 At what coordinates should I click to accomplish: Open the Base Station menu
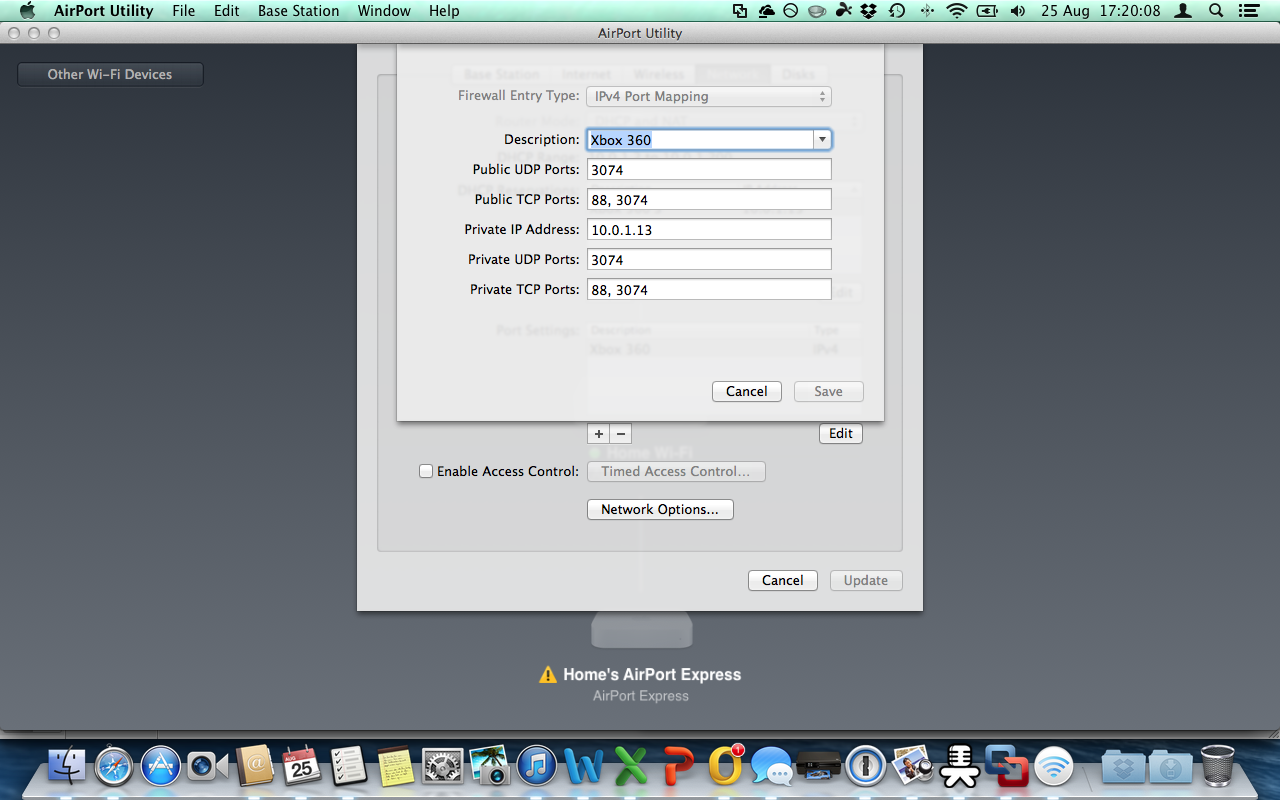(299, 11)
